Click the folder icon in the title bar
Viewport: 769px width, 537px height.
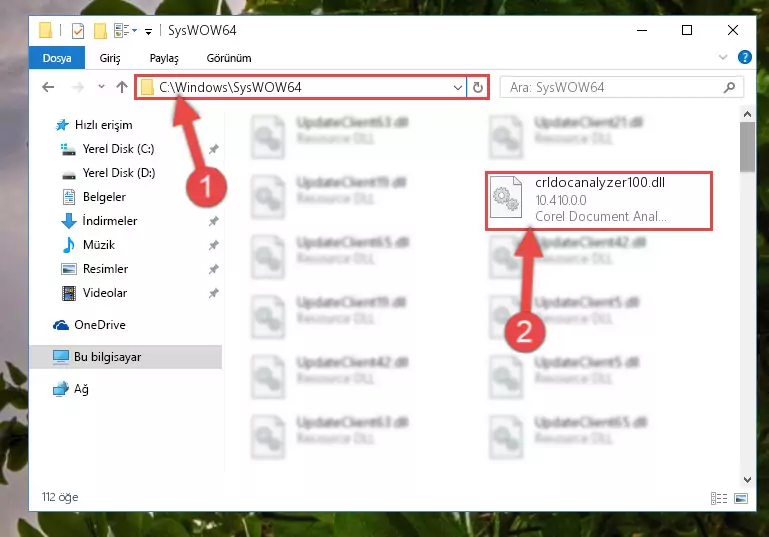click(x=46, y=30)
